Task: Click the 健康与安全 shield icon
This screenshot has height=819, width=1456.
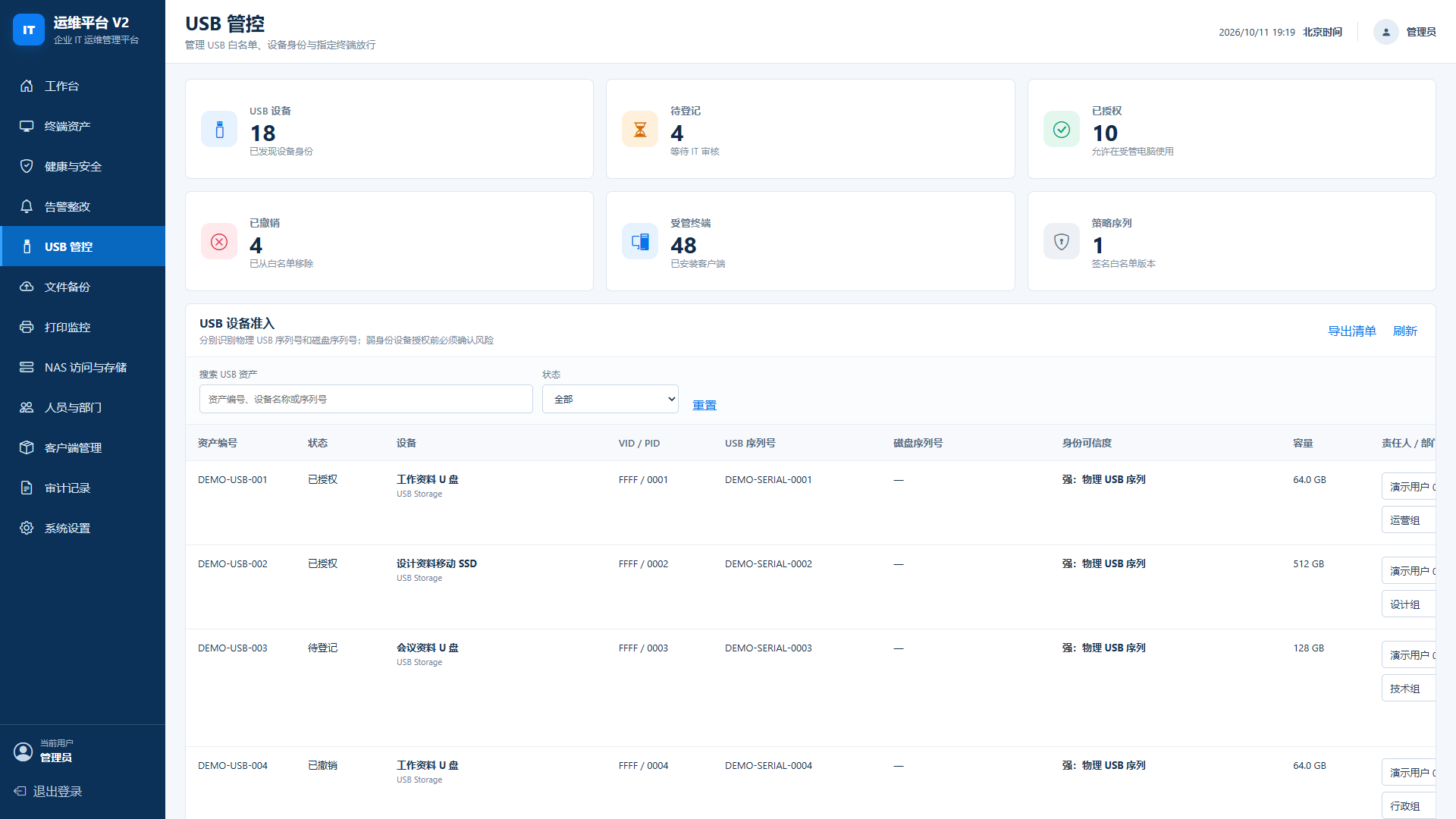Action: coord(27,166)
